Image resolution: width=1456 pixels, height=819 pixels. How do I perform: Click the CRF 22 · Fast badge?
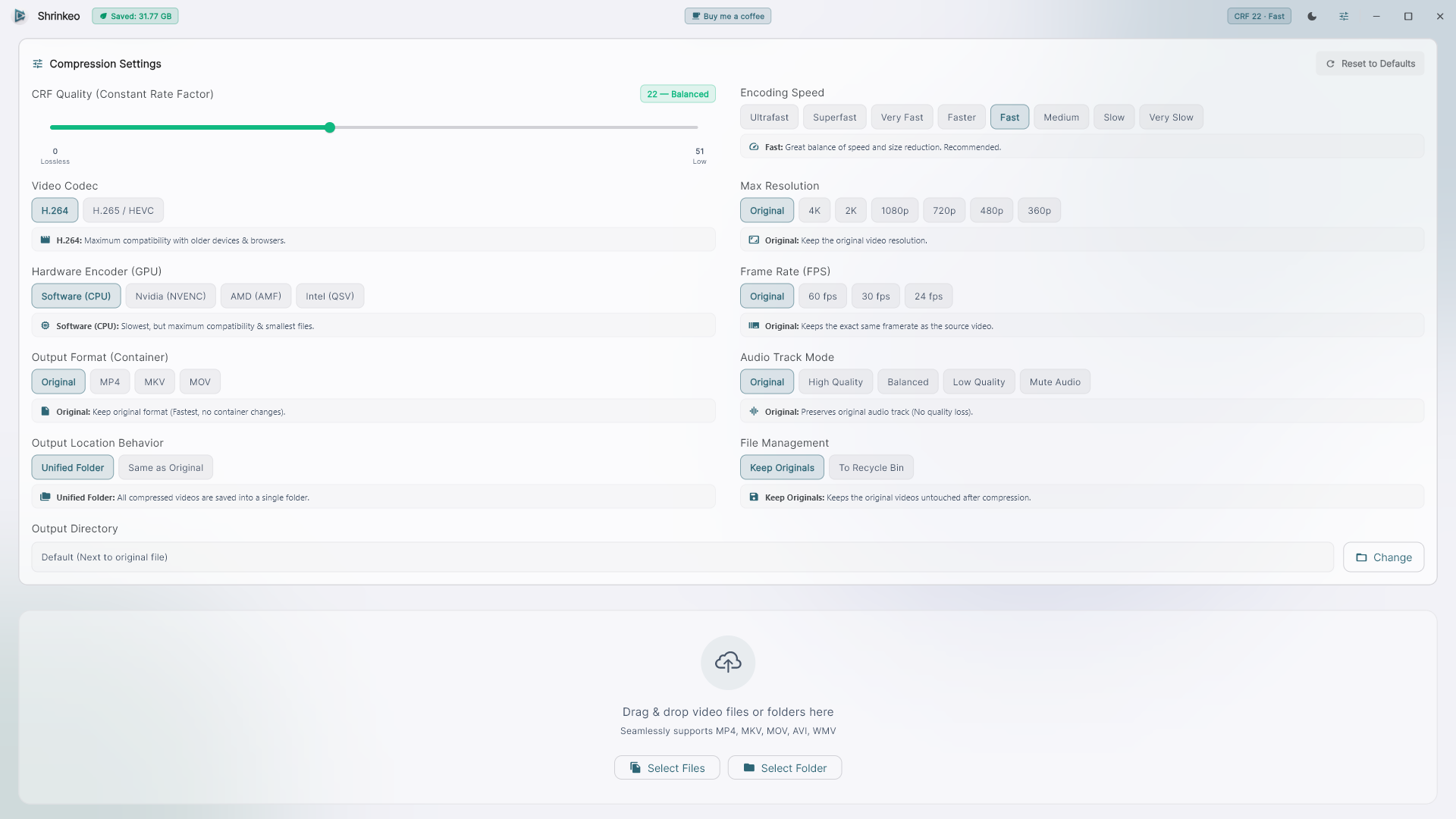(x=1259, y=16)
